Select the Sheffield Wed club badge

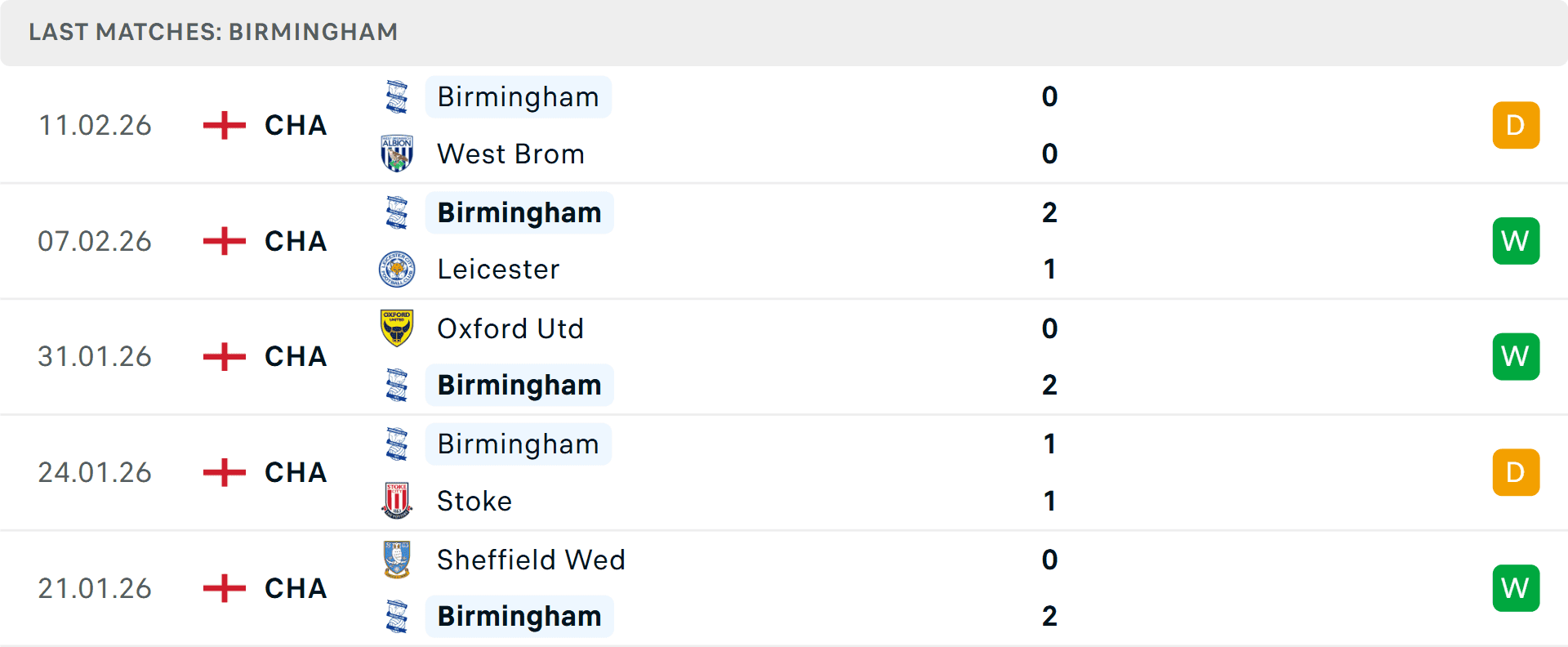(397, 560)
